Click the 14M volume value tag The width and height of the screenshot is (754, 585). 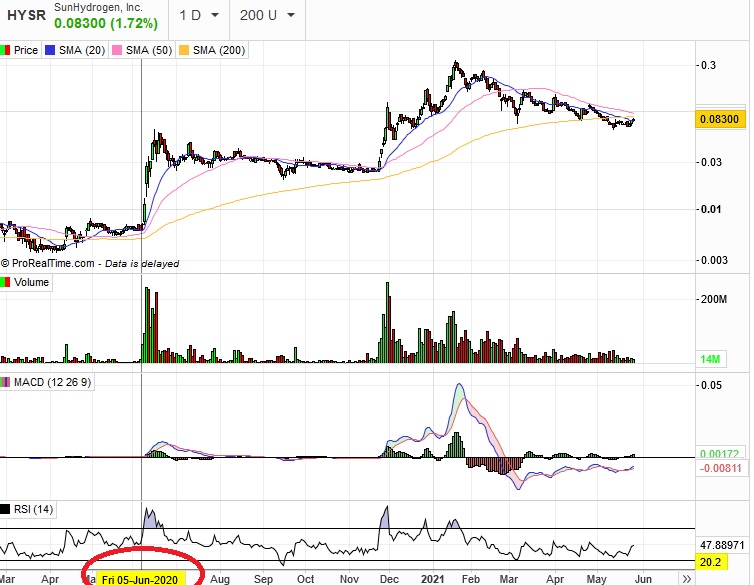point(710,359)
